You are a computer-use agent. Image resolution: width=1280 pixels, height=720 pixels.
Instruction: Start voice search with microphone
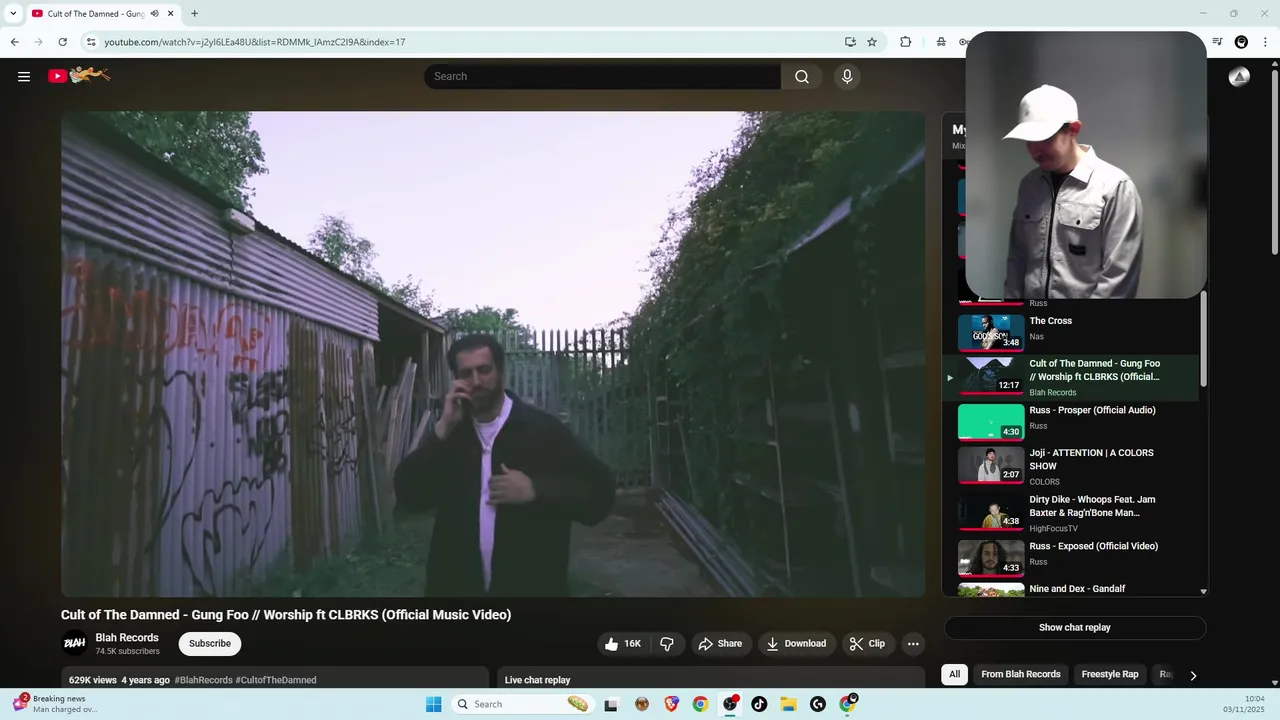(x=847, y=76)
